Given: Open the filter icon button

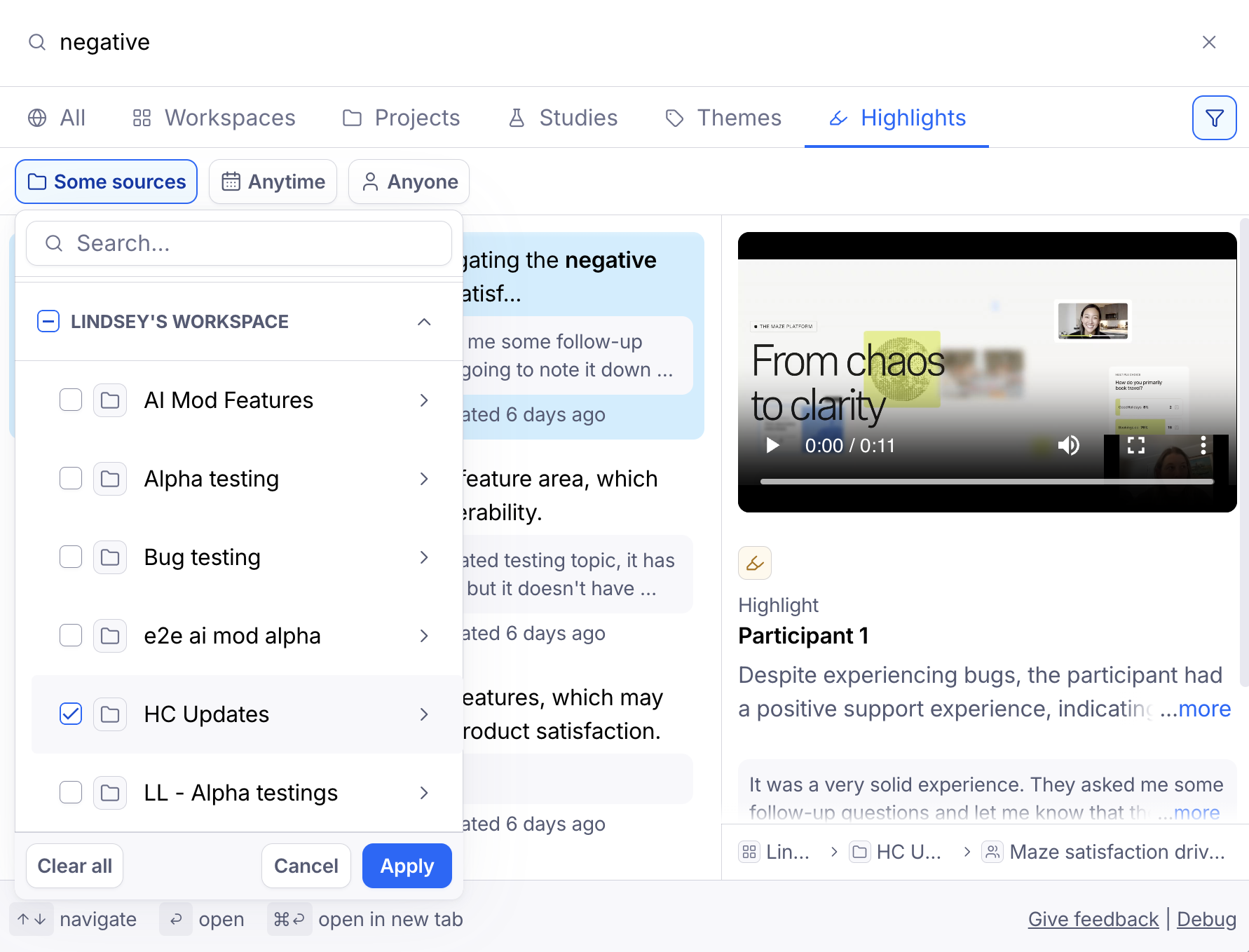Looking at the screenshot, I should click(x=1214, y=118).
